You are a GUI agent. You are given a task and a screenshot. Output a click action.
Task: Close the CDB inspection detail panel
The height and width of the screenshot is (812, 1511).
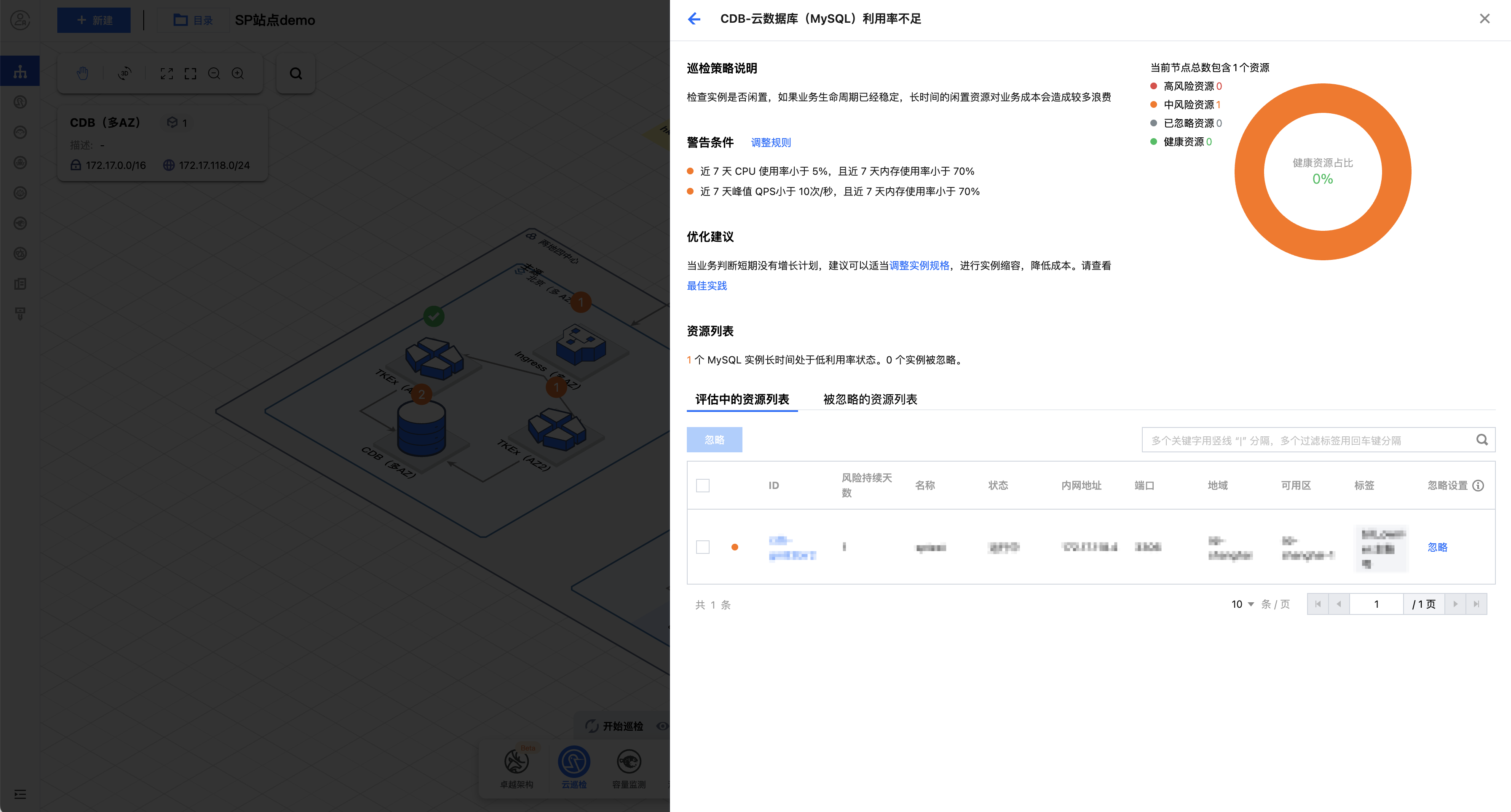pos(1484,19)
